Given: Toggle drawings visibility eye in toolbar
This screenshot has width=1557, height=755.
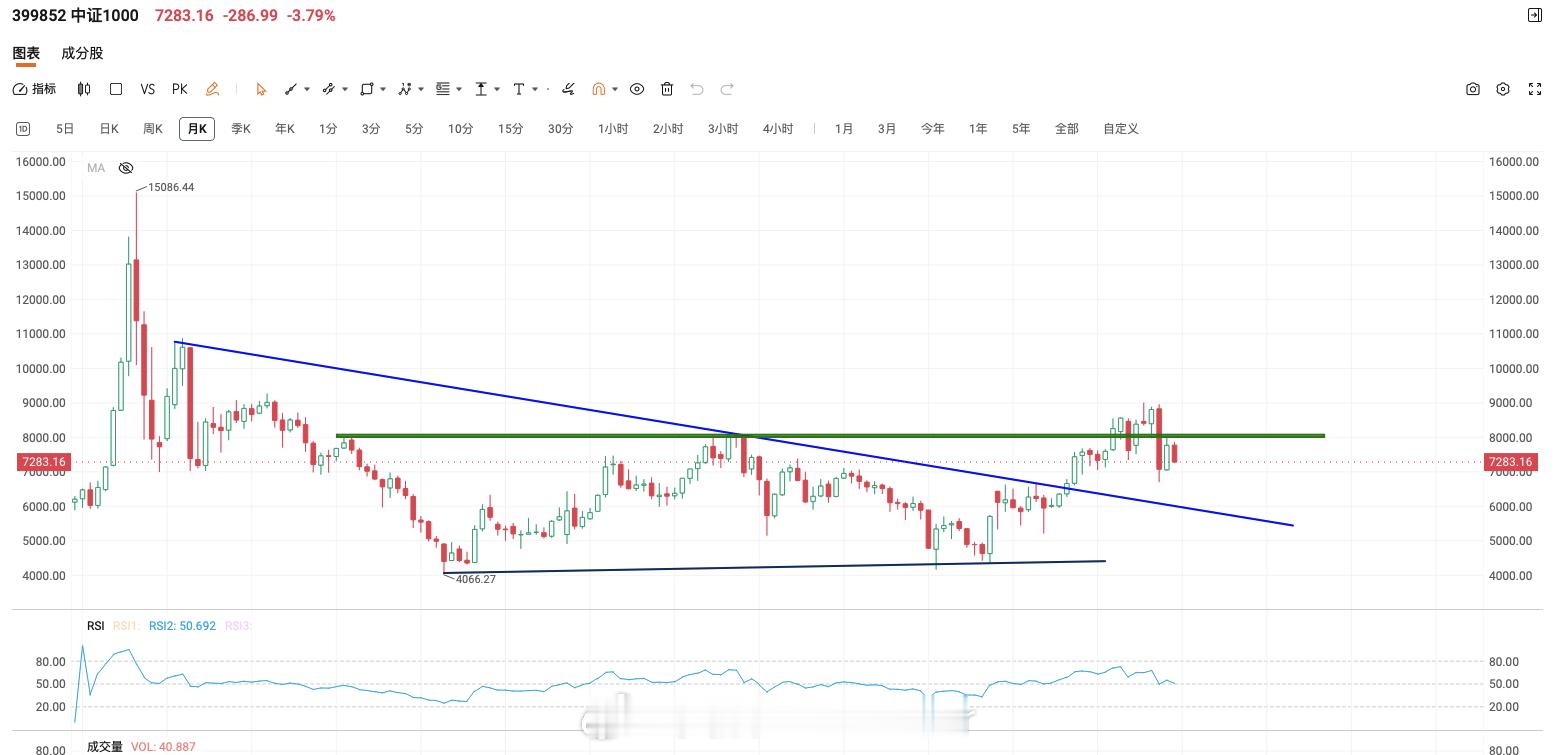Looking at the screenshot, I should (637, 89).
